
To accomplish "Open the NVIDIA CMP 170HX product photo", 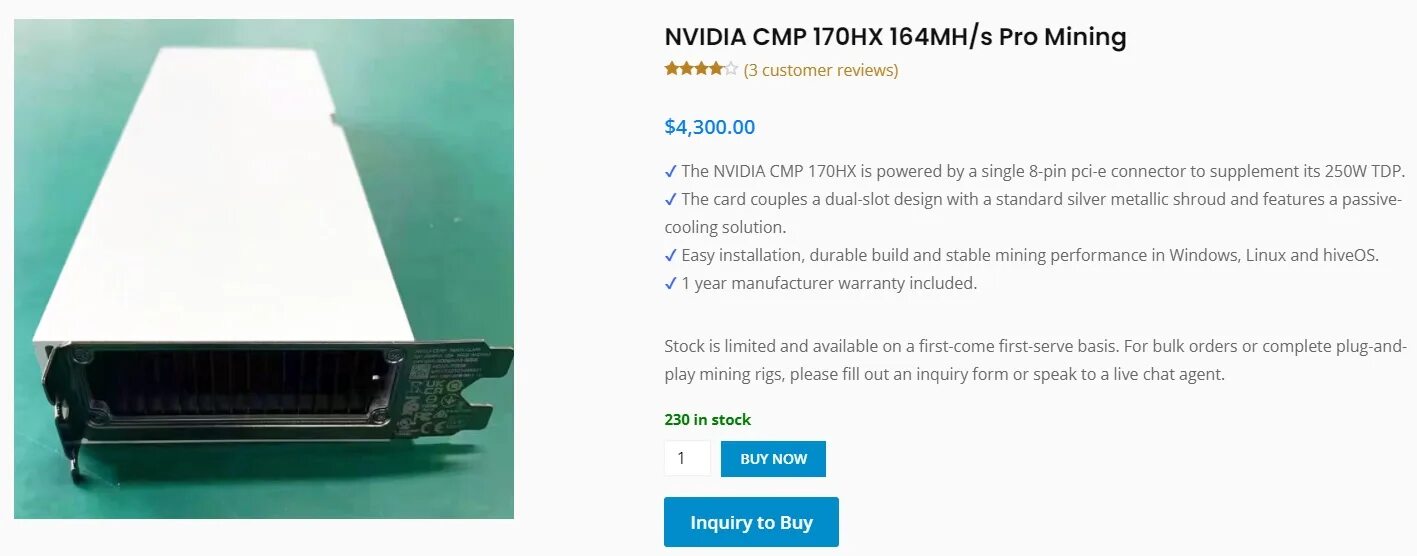I will pyautogui.click(x=264, y=269).
